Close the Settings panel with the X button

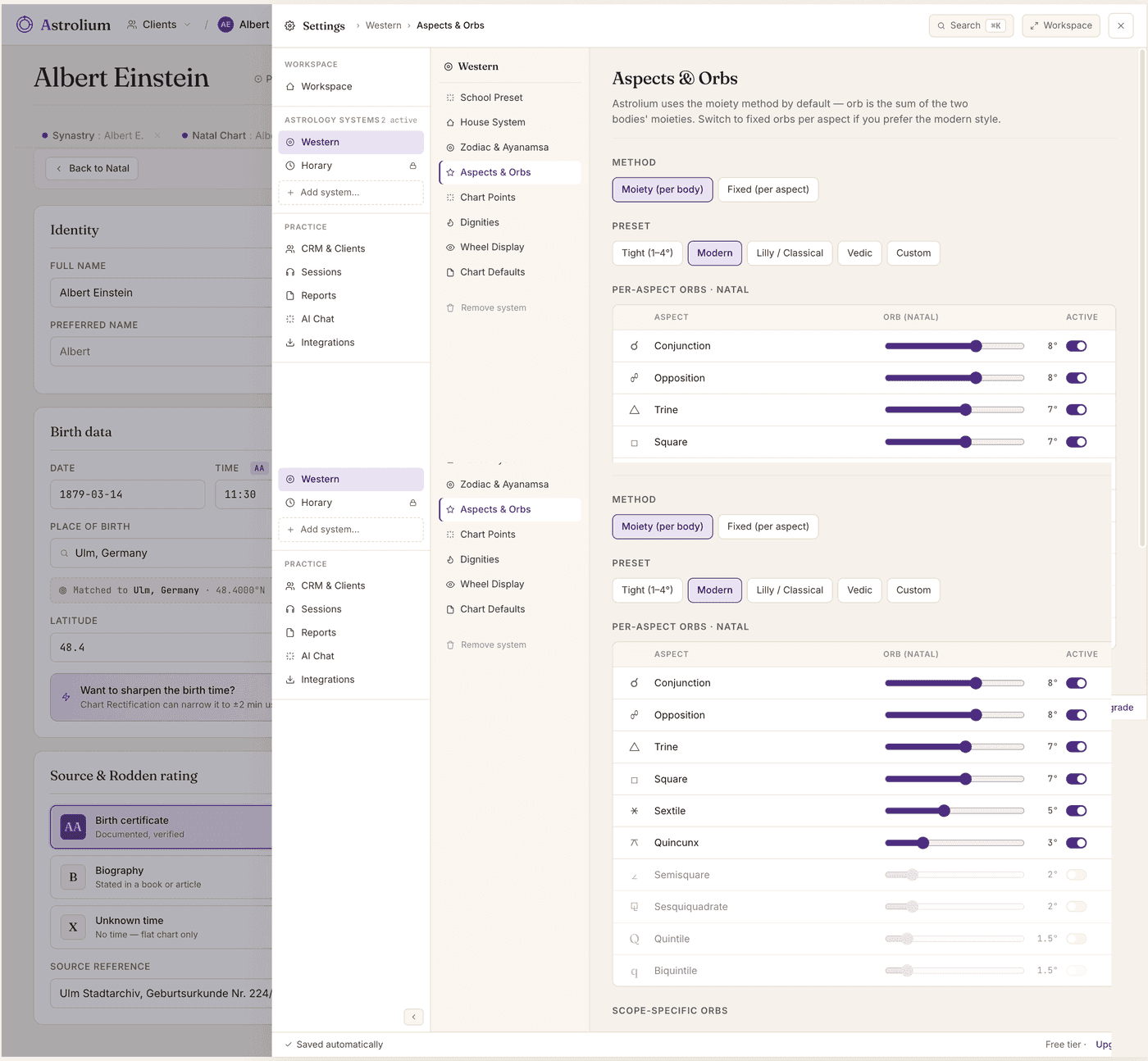coord(1121,25)
